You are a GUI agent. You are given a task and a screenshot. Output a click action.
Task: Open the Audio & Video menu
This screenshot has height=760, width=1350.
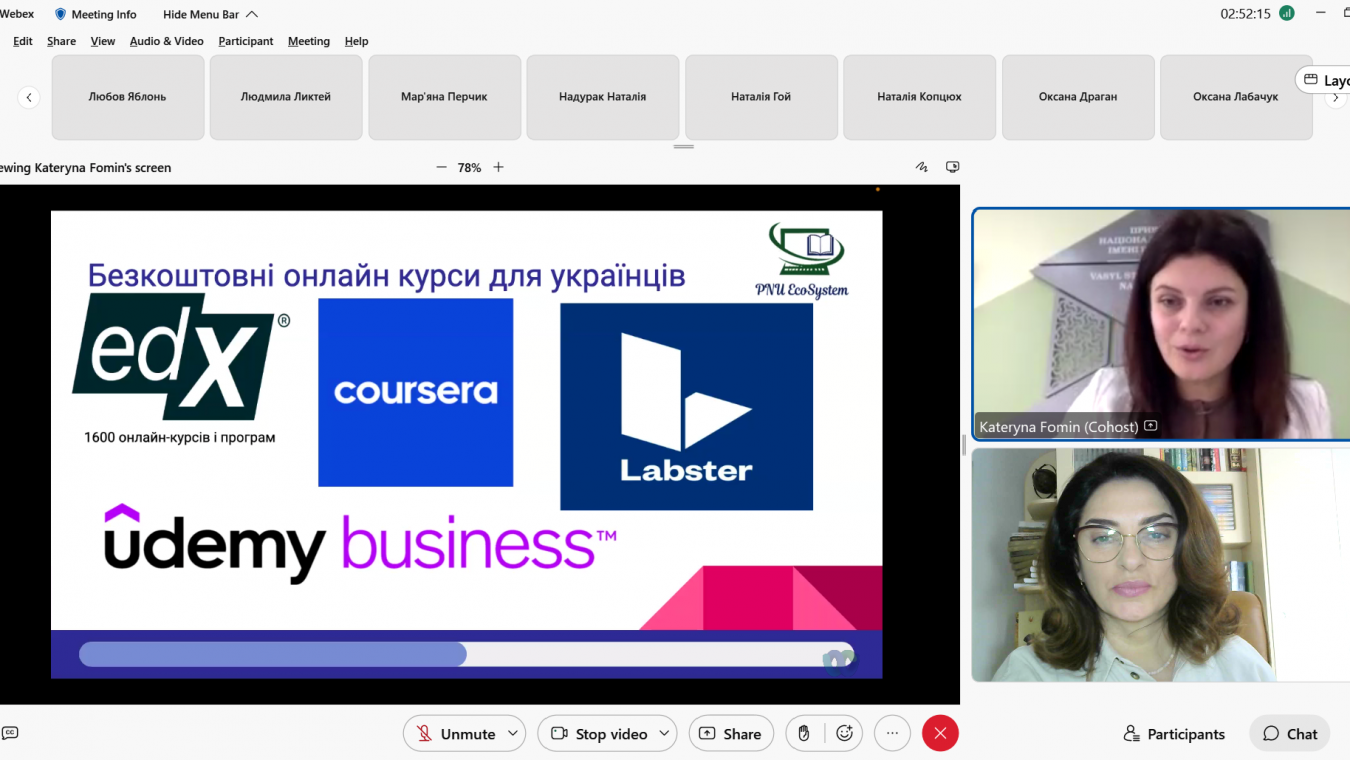click(x=166, y=41)
